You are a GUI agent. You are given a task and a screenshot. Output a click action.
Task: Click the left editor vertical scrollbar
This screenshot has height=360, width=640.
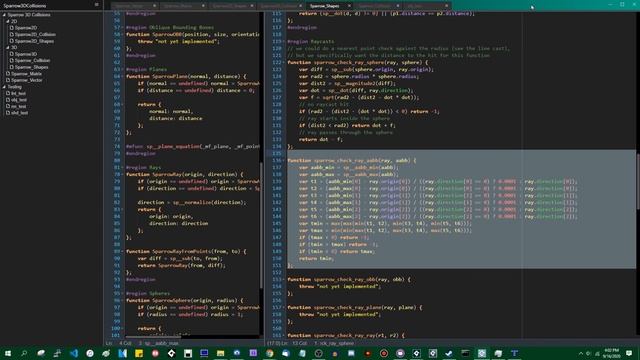tap(261, 225)
